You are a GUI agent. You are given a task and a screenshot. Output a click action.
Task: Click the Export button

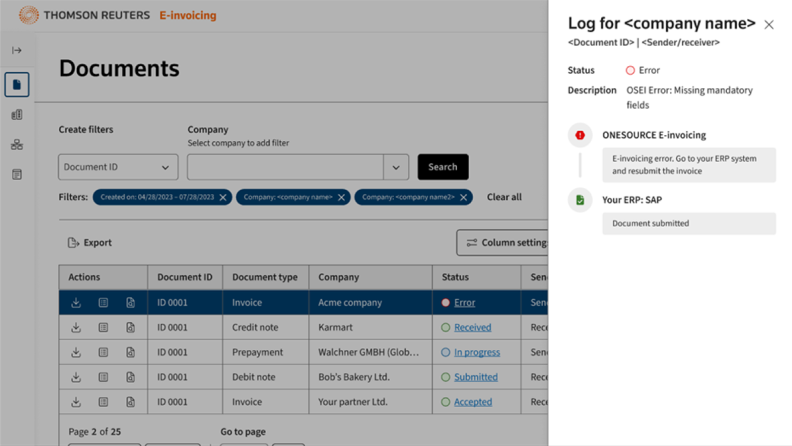tap(90, 243)
